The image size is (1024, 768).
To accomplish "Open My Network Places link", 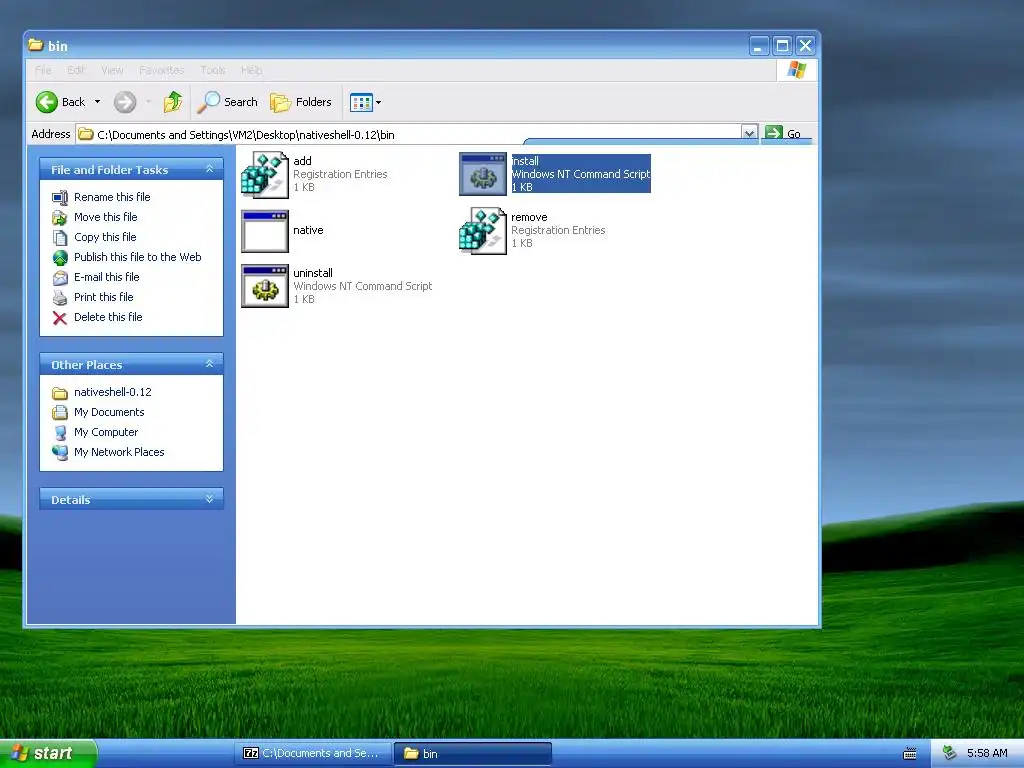I will click(119, 452).
